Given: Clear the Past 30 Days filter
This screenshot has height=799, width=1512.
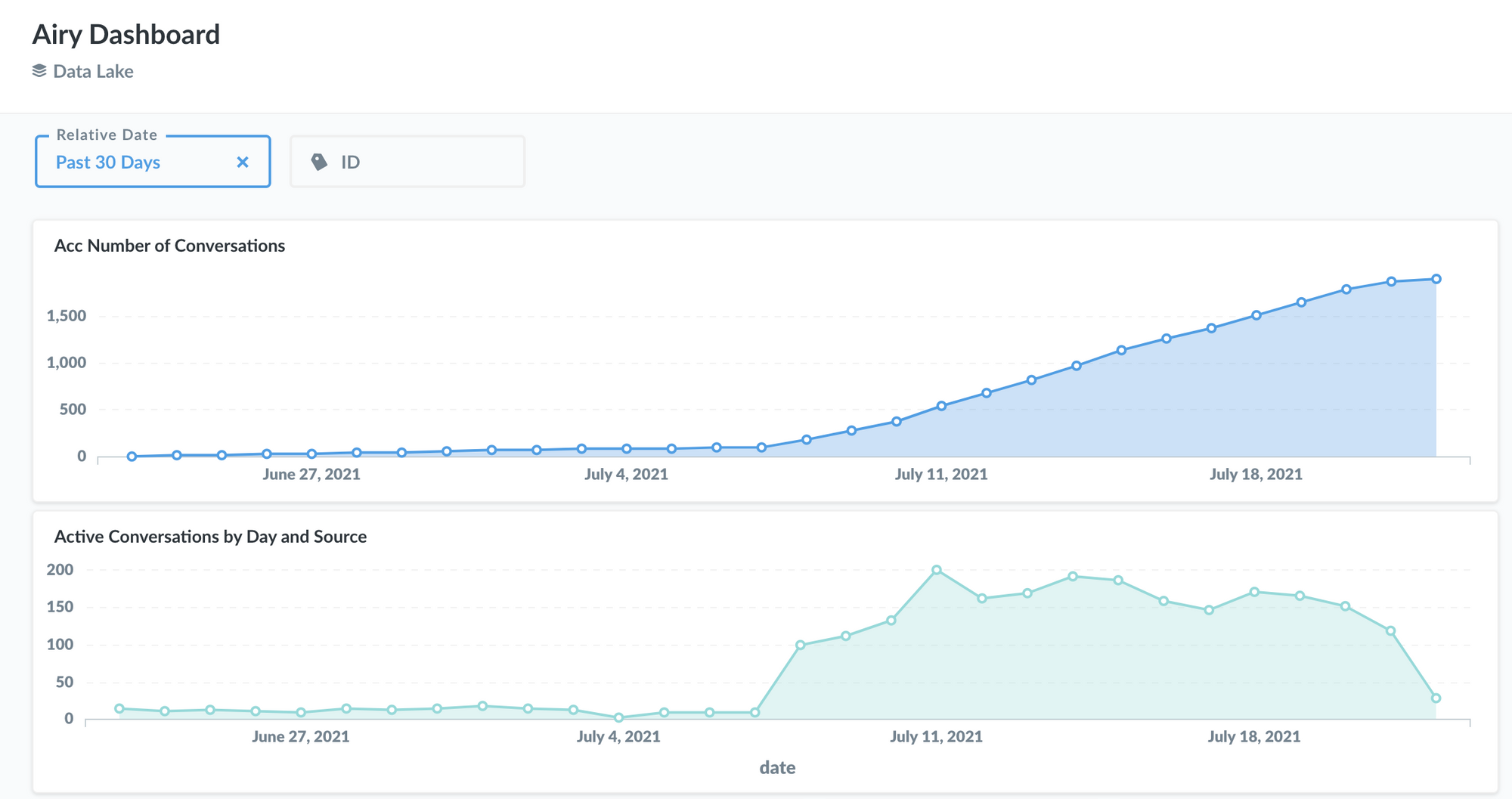Looking at the screenshot, I should (x=243, y=163).
